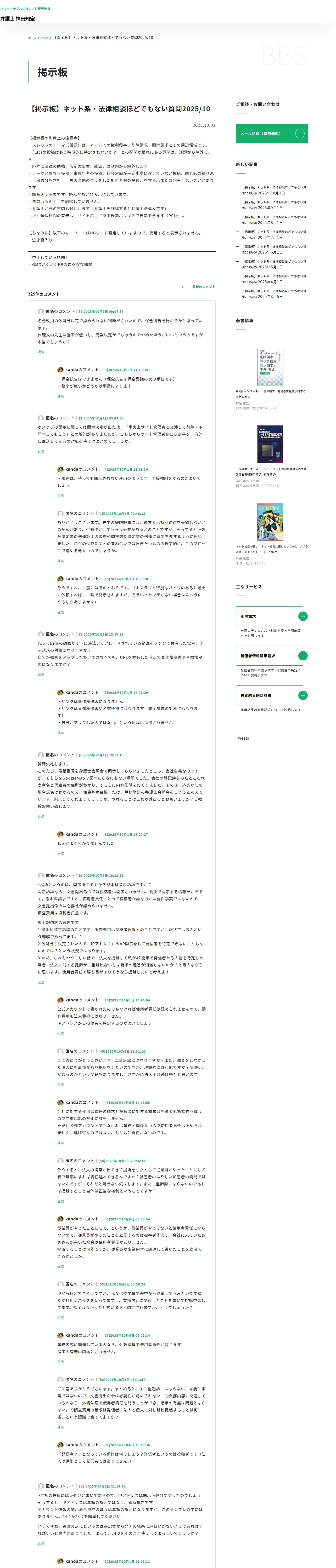Click kanda avatar of comment [53]

[60, 1219]
